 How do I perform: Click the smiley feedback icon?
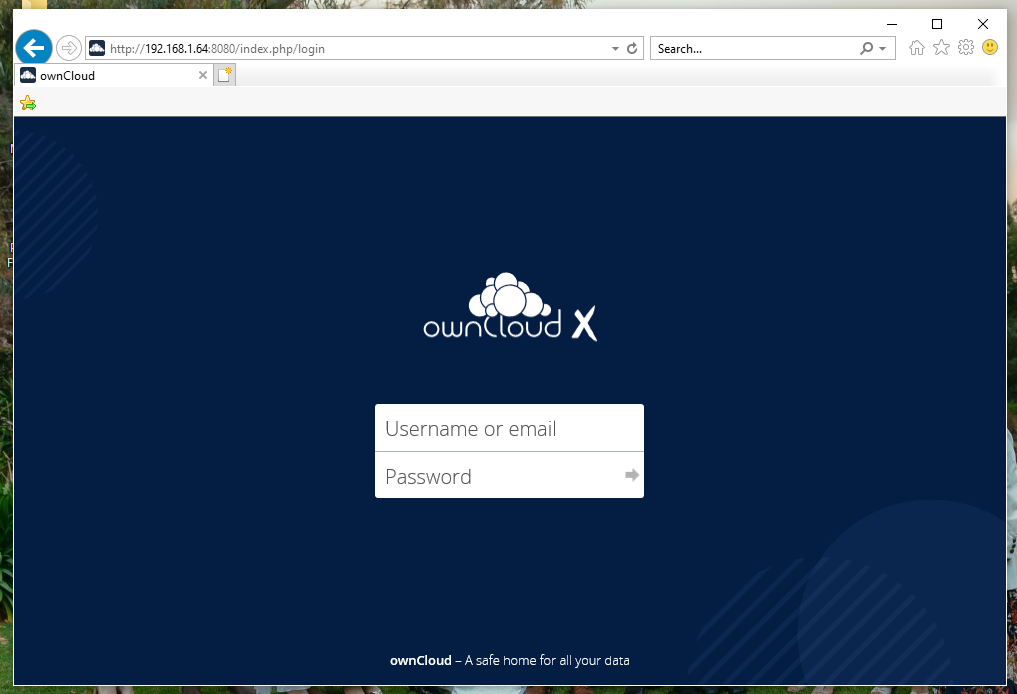point(989,47)
